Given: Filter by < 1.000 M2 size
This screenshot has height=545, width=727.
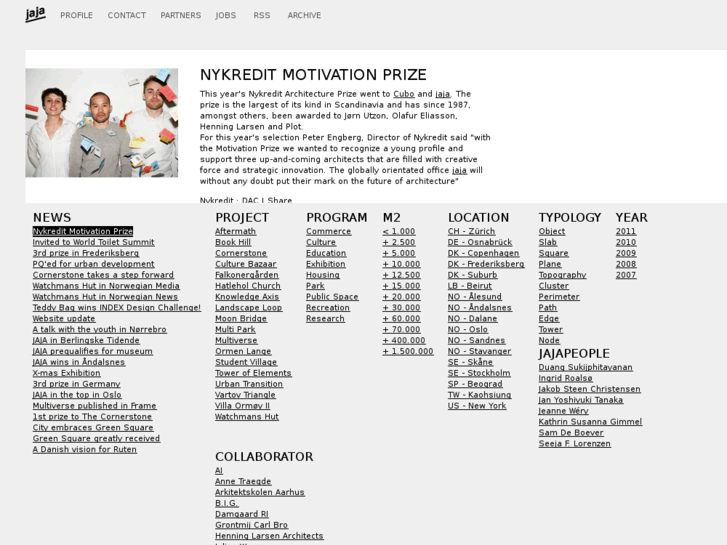Looking at the screenshot, I should click(399, 231).
